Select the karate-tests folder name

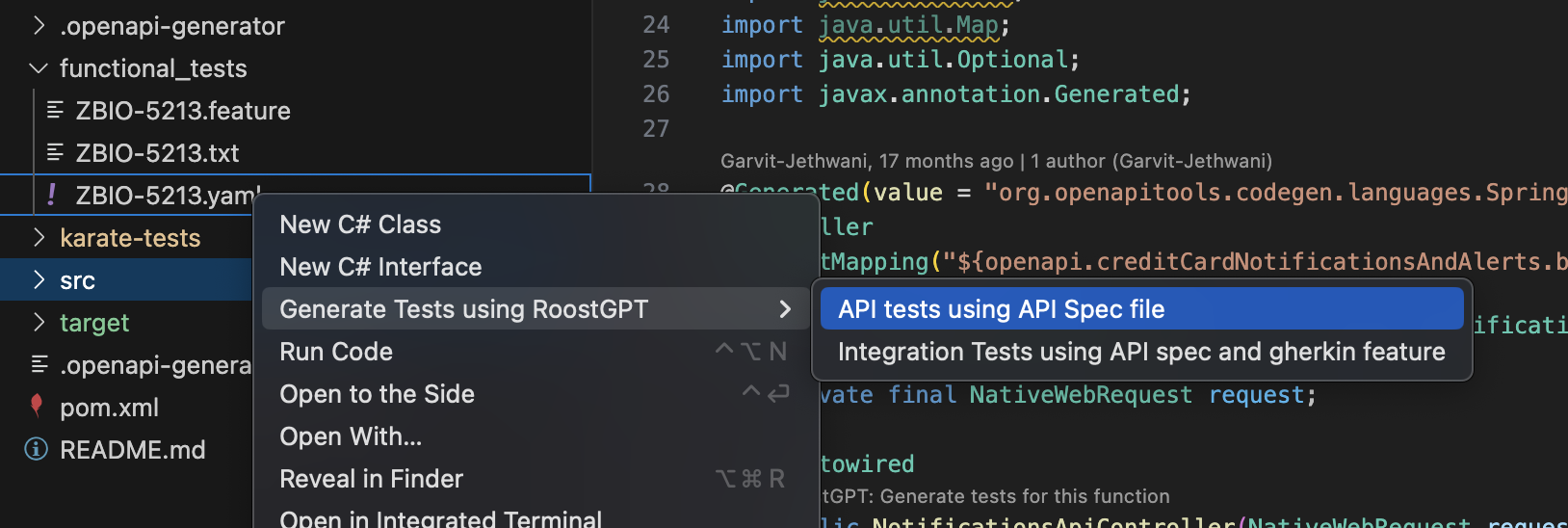click(x=130, y=238)
